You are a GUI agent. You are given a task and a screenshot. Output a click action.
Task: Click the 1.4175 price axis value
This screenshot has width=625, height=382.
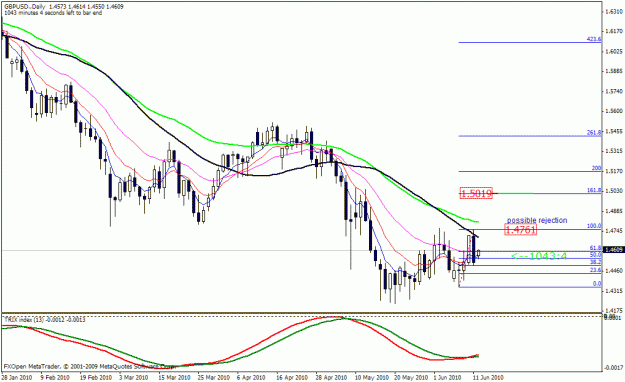(614, 310)
